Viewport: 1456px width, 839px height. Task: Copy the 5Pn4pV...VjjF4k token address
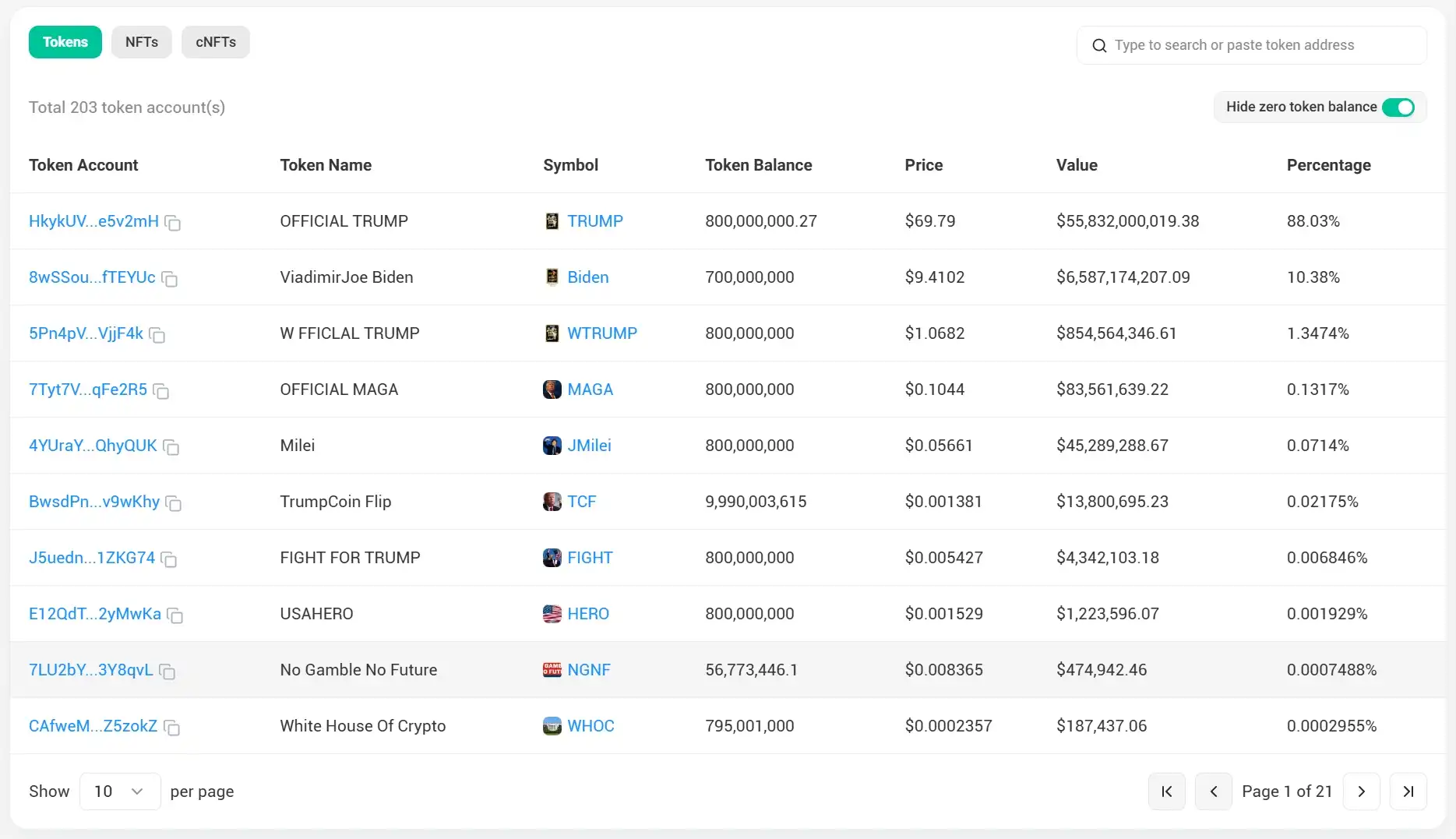[x=157, y=336]
